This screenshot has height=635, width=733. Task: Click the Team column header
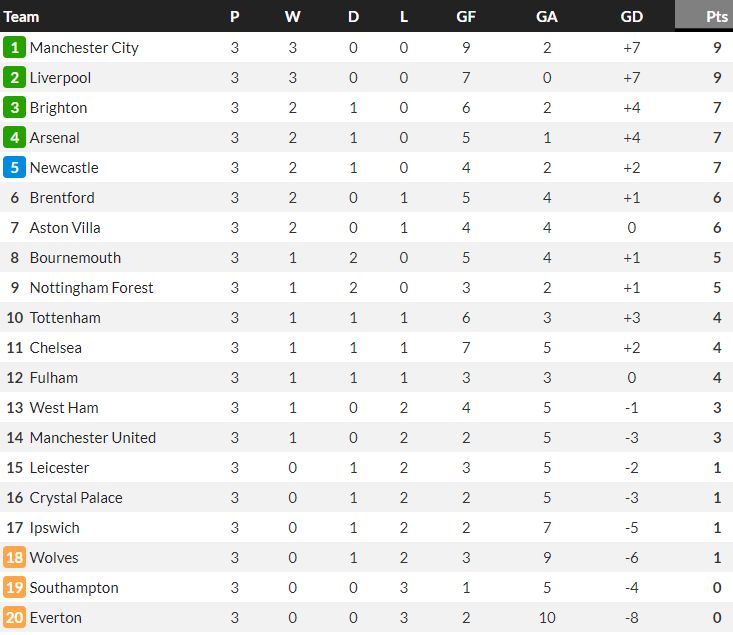(22, 16)
